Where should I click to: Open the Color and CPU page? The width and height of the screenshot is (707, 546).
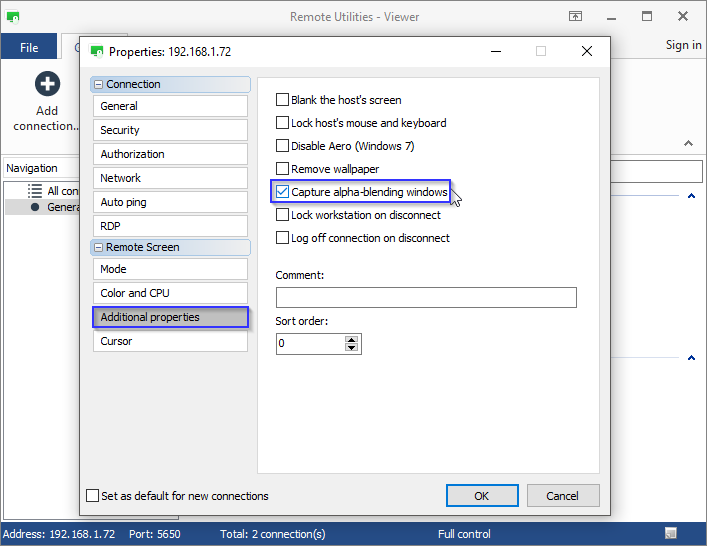coord(170,293)
